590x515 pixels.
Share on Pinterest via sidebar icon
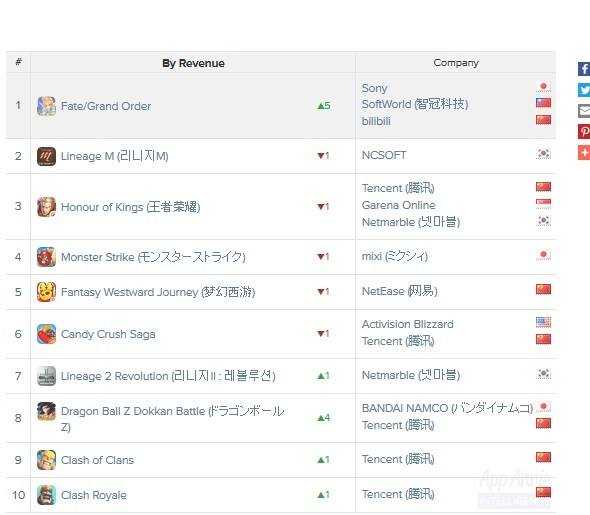(x=584, y=132)
